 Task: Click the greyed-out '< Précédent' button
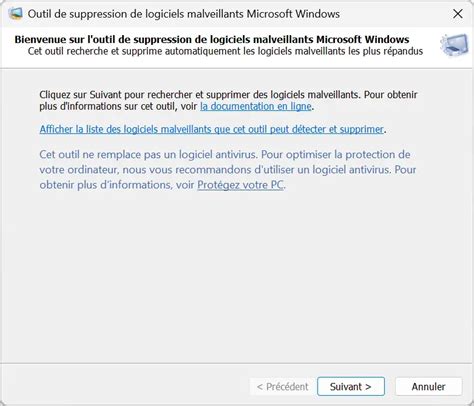tap(282, 386)
